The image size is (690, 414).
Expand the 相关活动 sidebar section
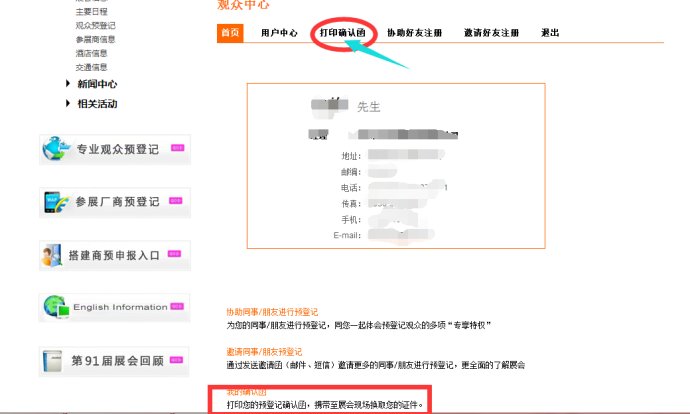96,104
